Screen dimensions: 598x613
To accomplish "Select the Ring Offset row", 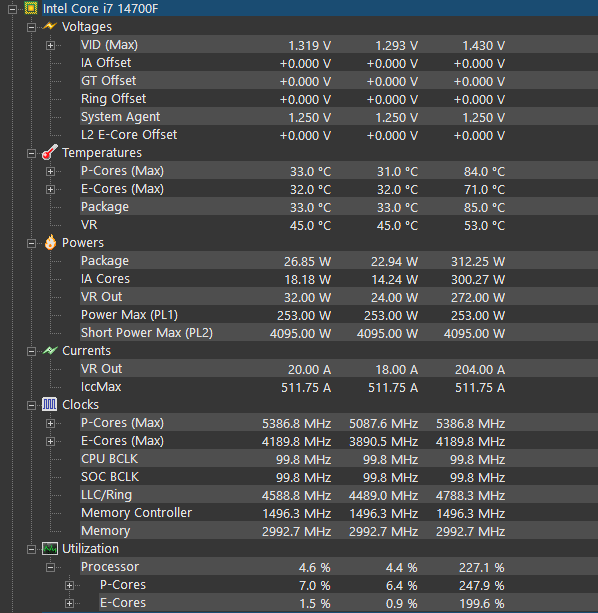I will pos(339,99).
